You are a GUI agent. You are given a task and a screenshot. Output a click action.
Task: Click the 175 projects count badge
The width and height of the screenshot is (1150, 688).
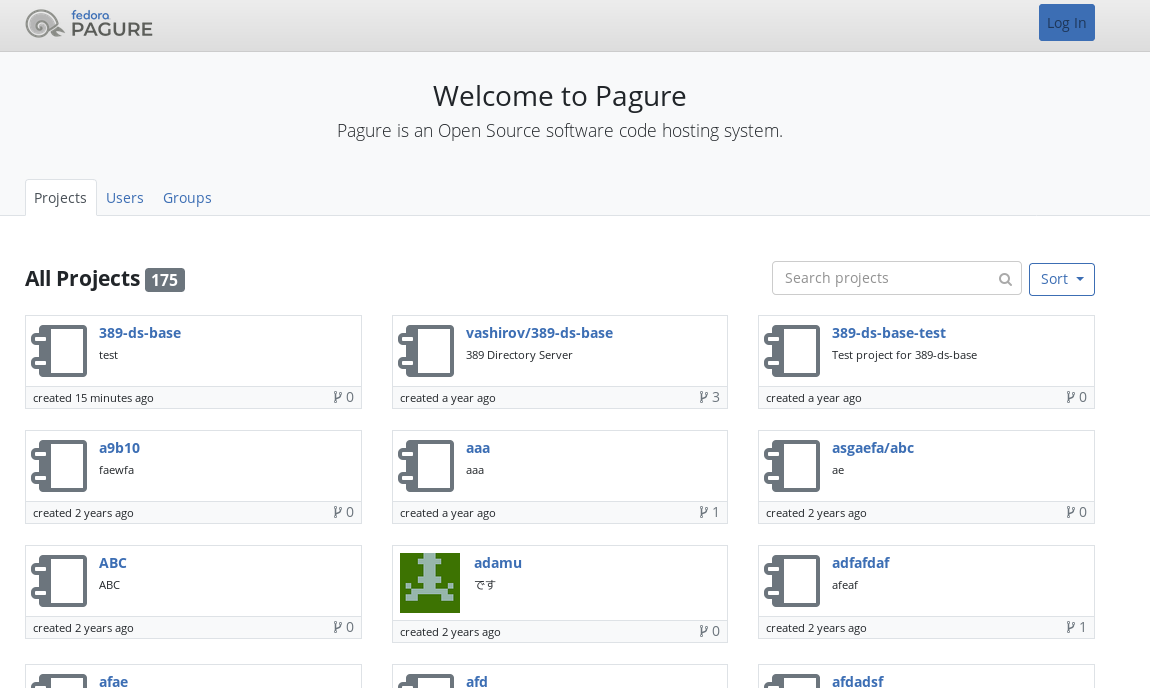164,279
